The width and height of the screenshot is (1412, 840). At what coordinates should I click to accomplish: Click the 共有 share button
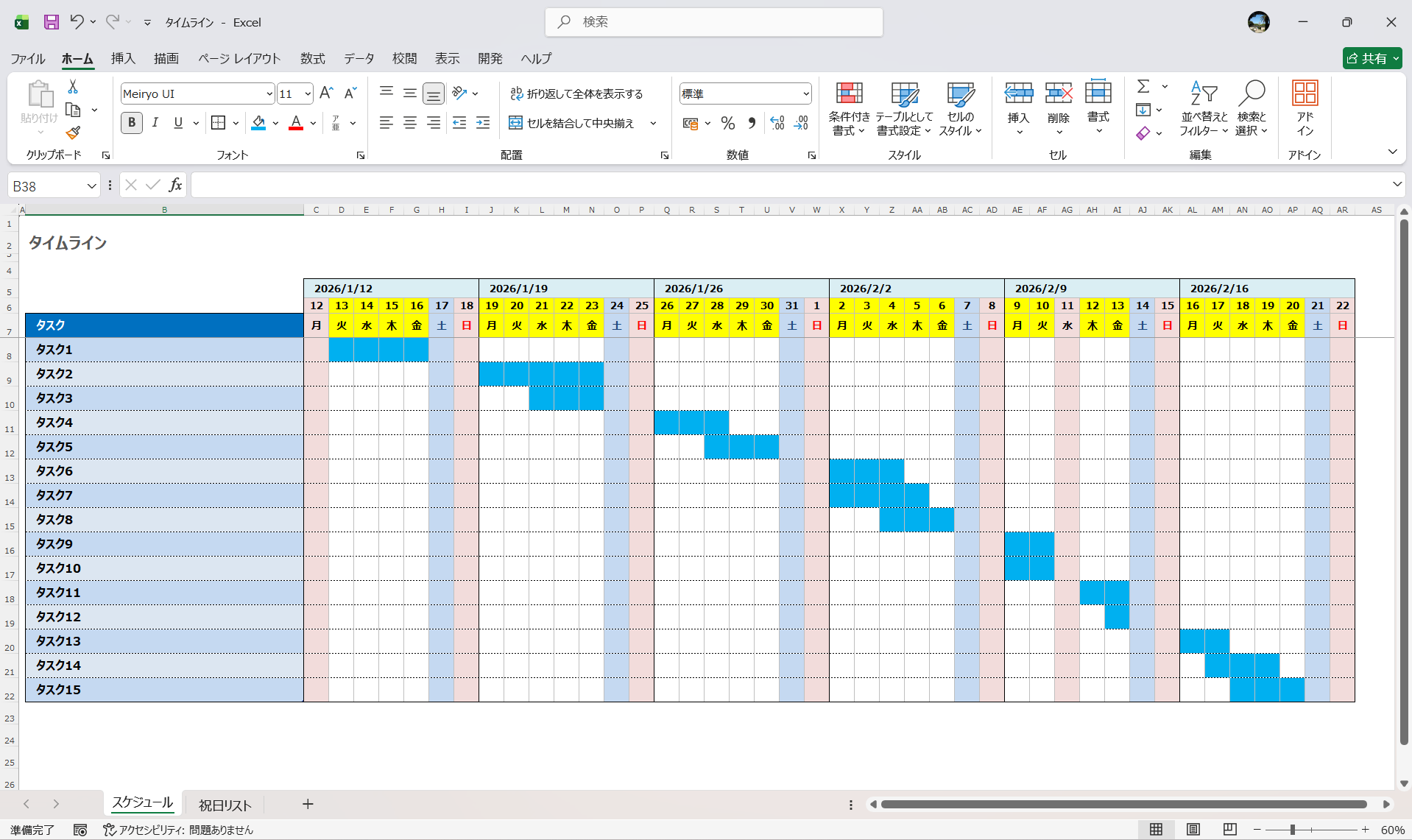click(1371, 58)
